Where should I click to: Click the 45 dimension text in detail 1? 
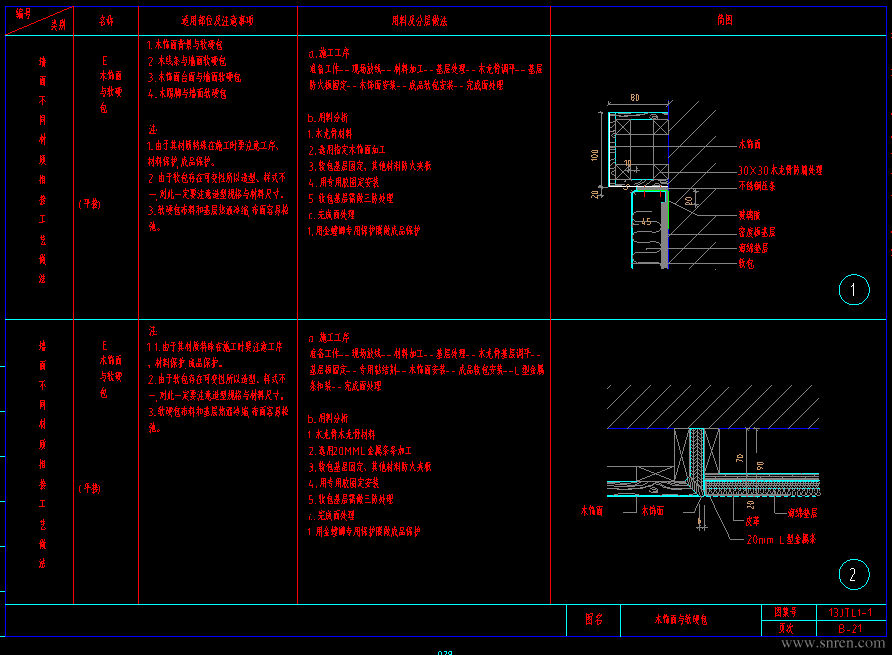point(646,221)
